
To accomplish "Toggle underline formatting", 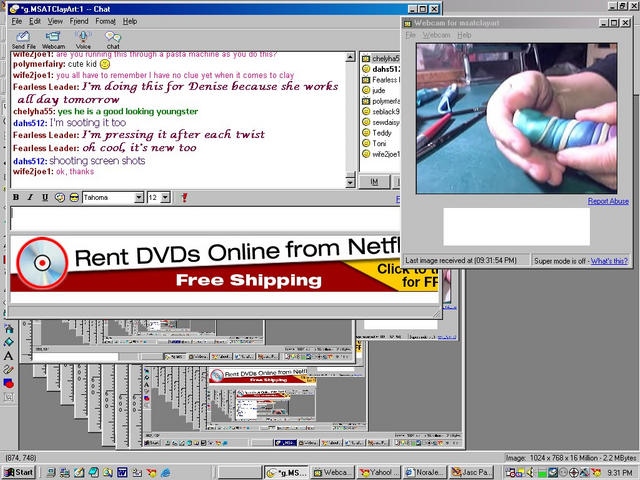I will [45, 198].
